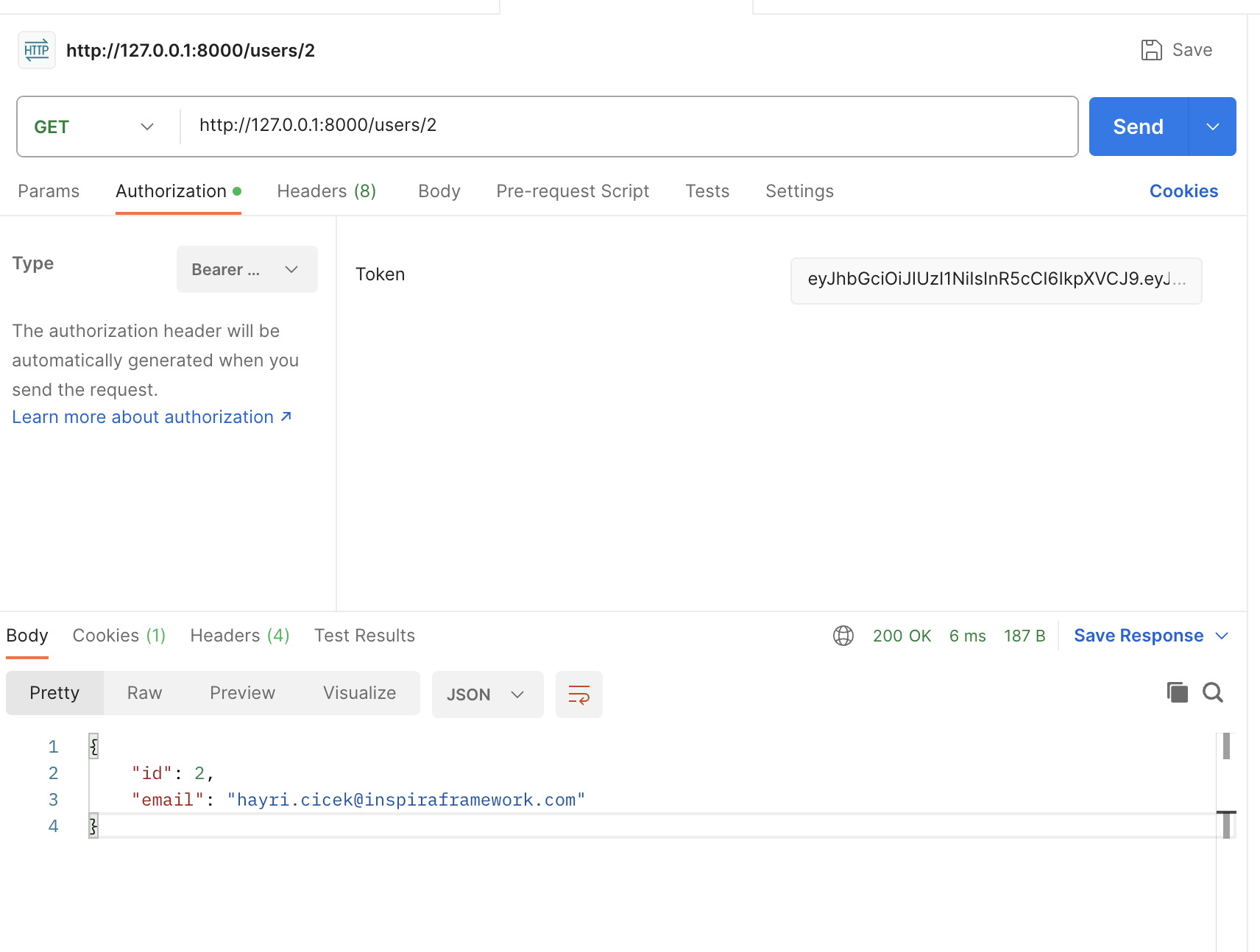Toggle the word wrap lines icon
The image size is (1260, 952).
click(579, 694)
